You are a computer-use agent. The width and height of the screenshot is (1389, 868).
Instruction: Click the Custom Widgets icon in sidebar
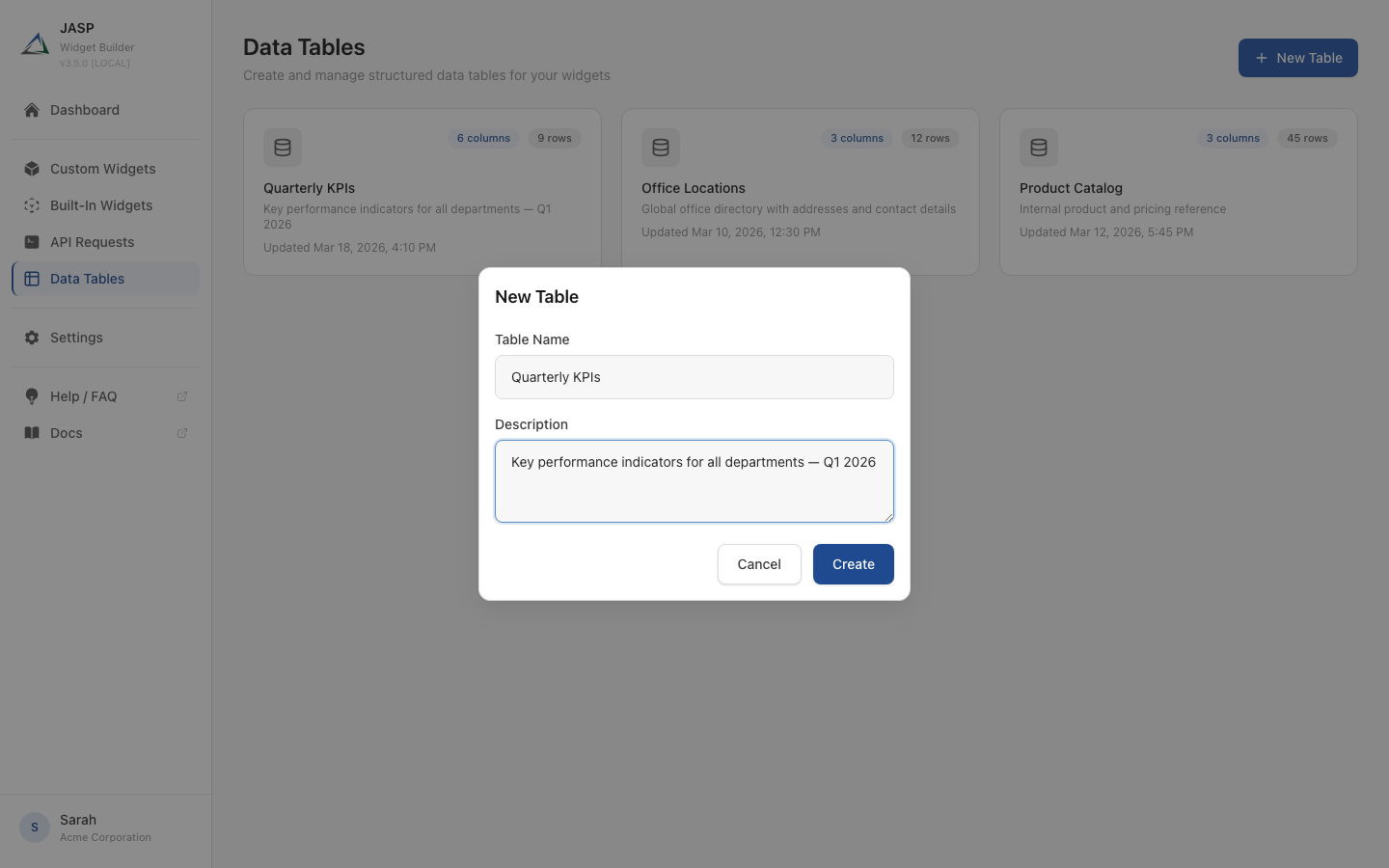[32, 169]
